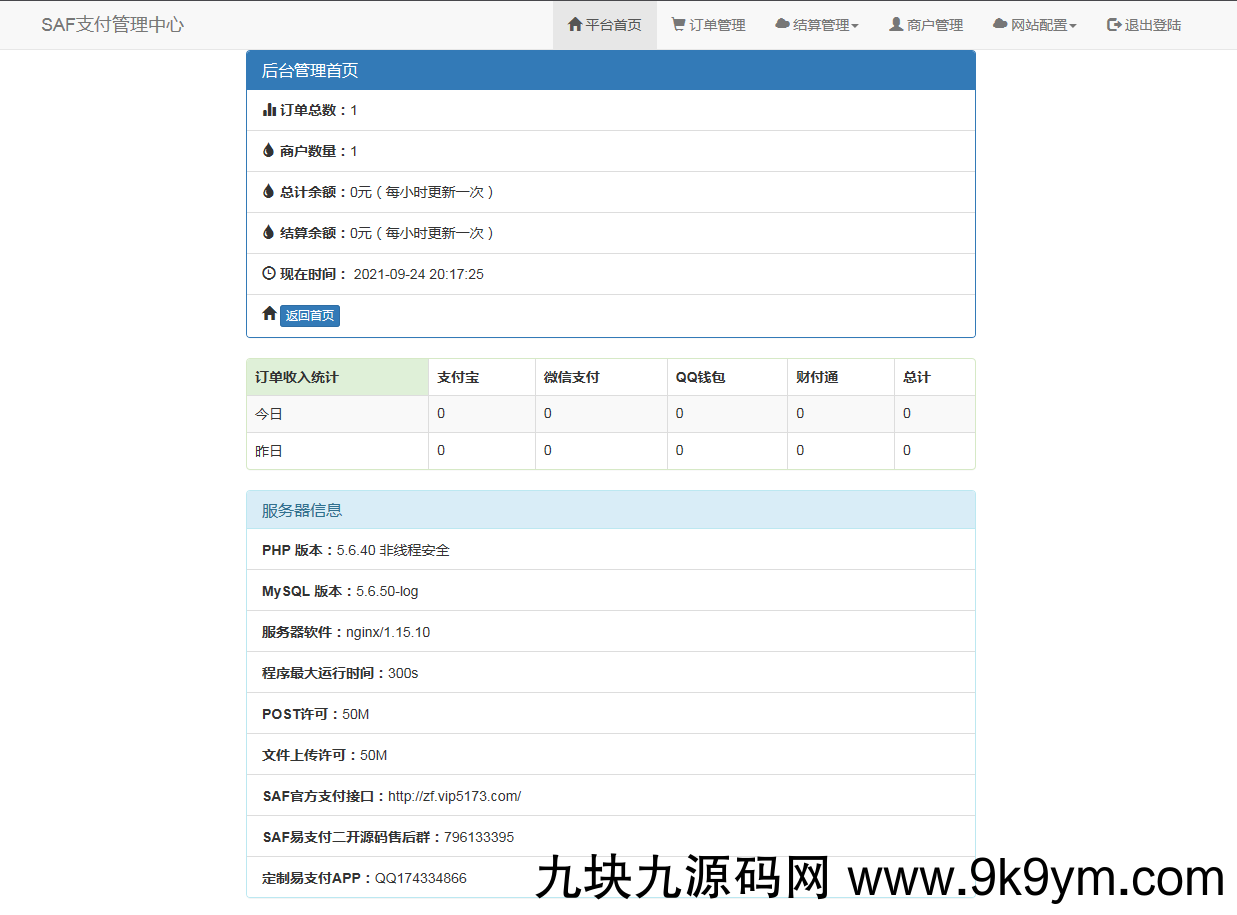This screenshot has width=1237, height=915.
Task: Click the bar chart icon beside 订单总数
Action: point(269,110)
